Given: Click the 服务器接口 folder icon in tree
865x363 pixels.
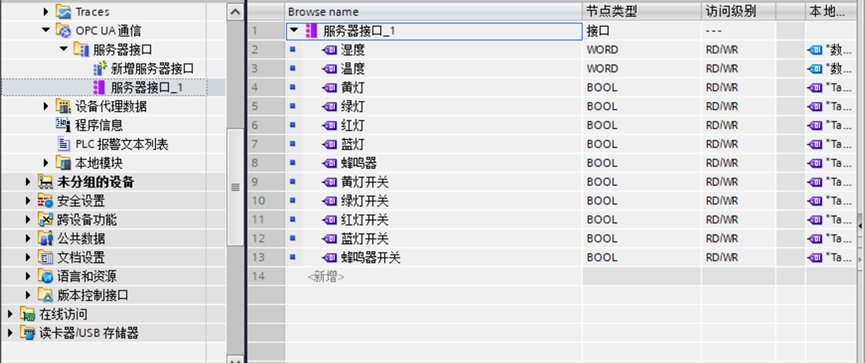Looking at the screenshot, I should click(81, 50).
